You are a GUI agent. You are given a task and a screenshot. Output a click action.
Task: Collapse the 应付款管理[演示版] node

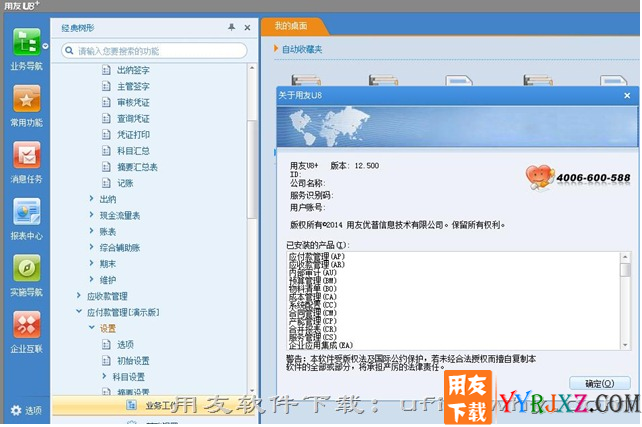79,312
